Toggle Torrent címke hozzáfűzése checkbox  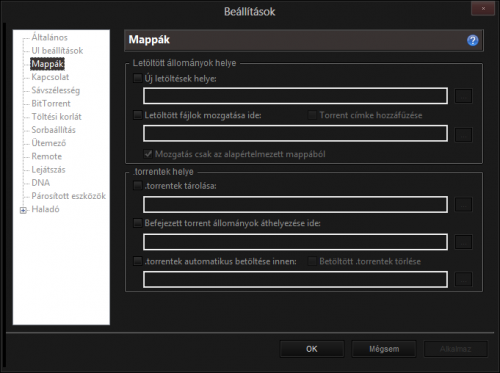(312, 115)
